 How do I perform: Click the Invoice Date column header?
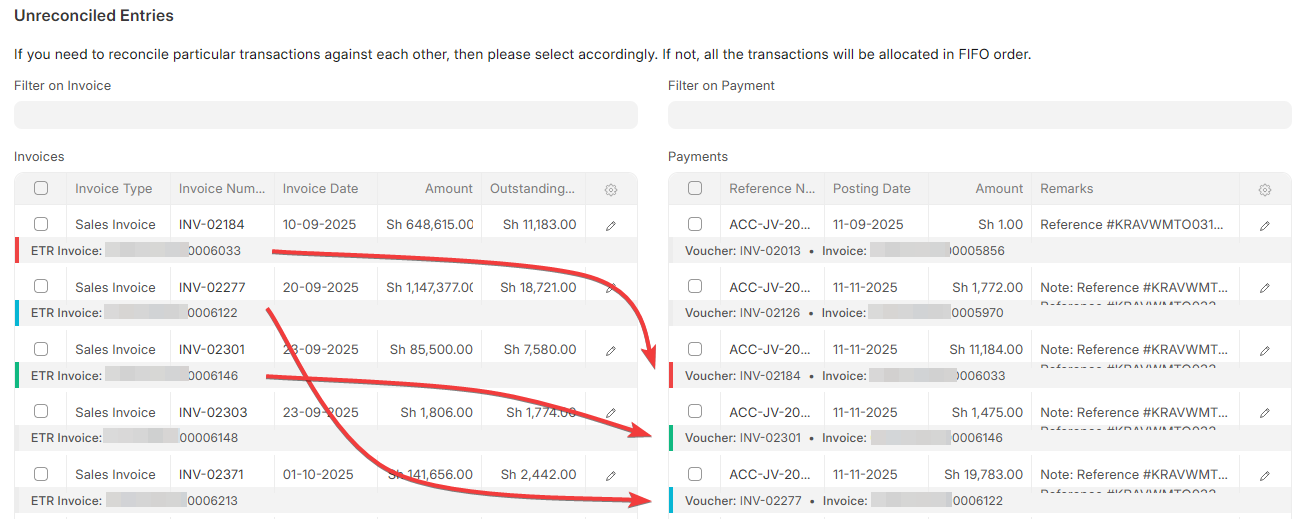(x=320, y=189)
